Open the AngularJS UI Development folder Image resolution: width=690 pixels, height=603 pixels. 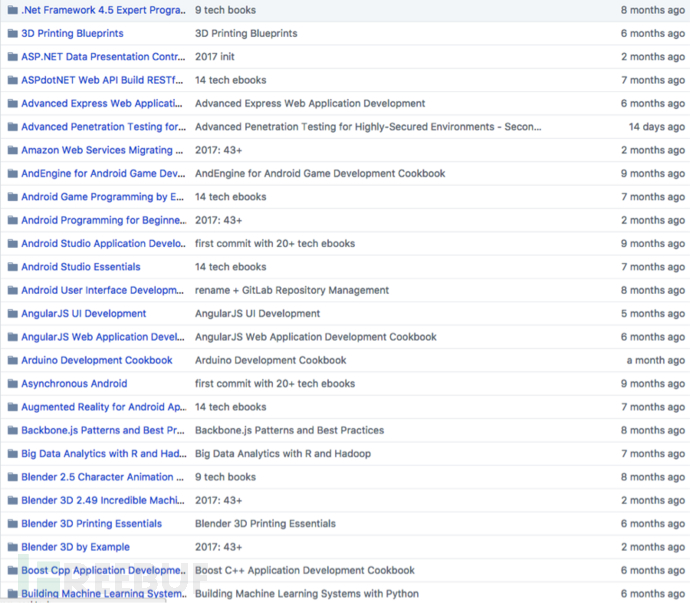pyautogui.click(x=84, y=313)
